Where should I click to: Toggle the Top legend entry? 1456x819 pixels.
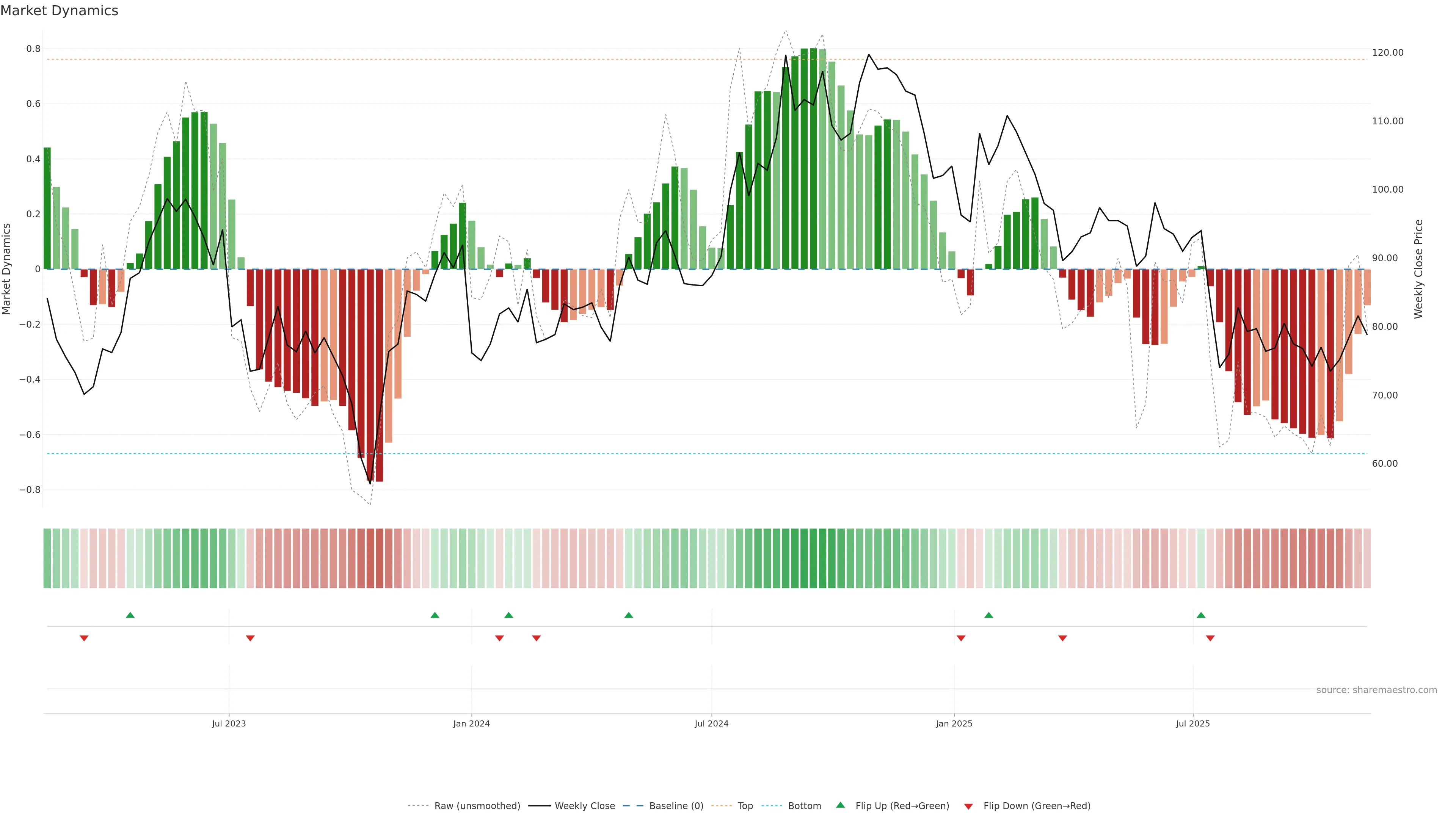[745, 805]
